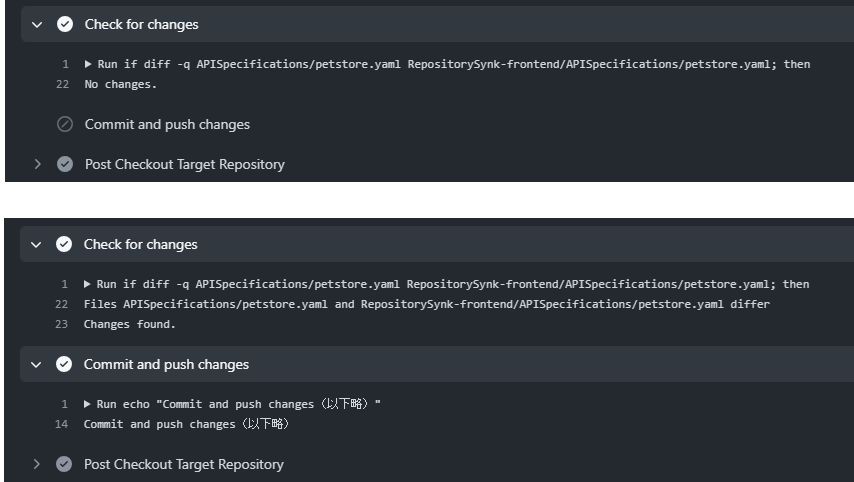Expand Post Checkout Target Repository in upper panel

pos(38,164)
